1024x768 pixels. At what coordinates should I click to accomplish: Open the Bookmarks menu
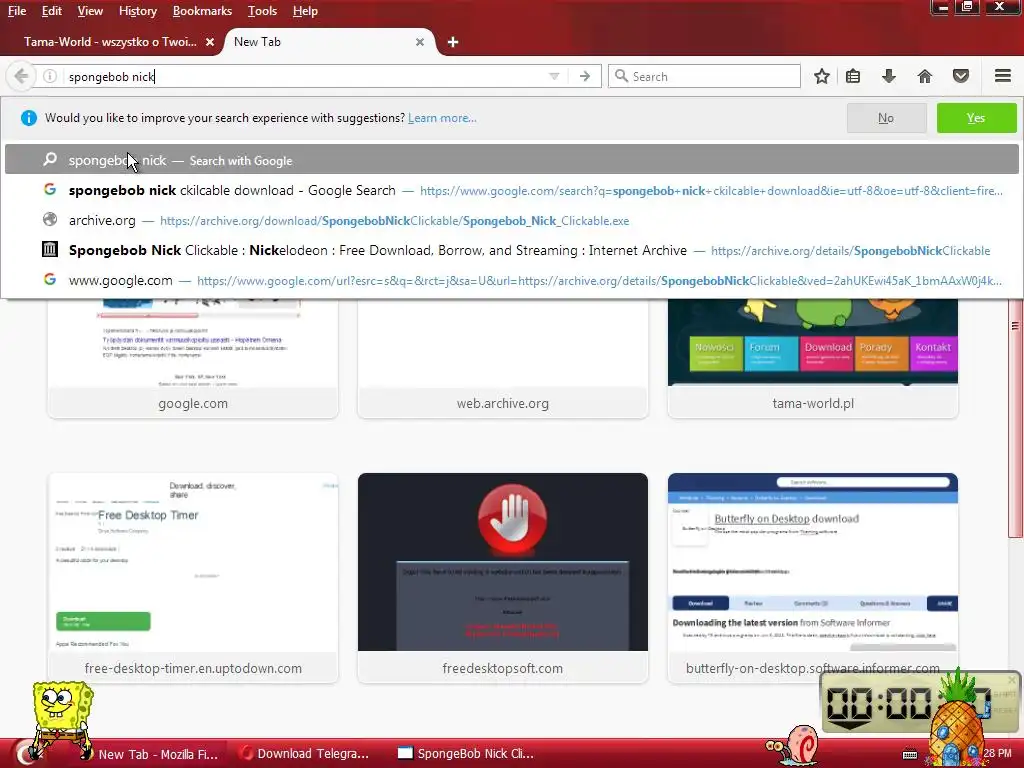point(202,11)
